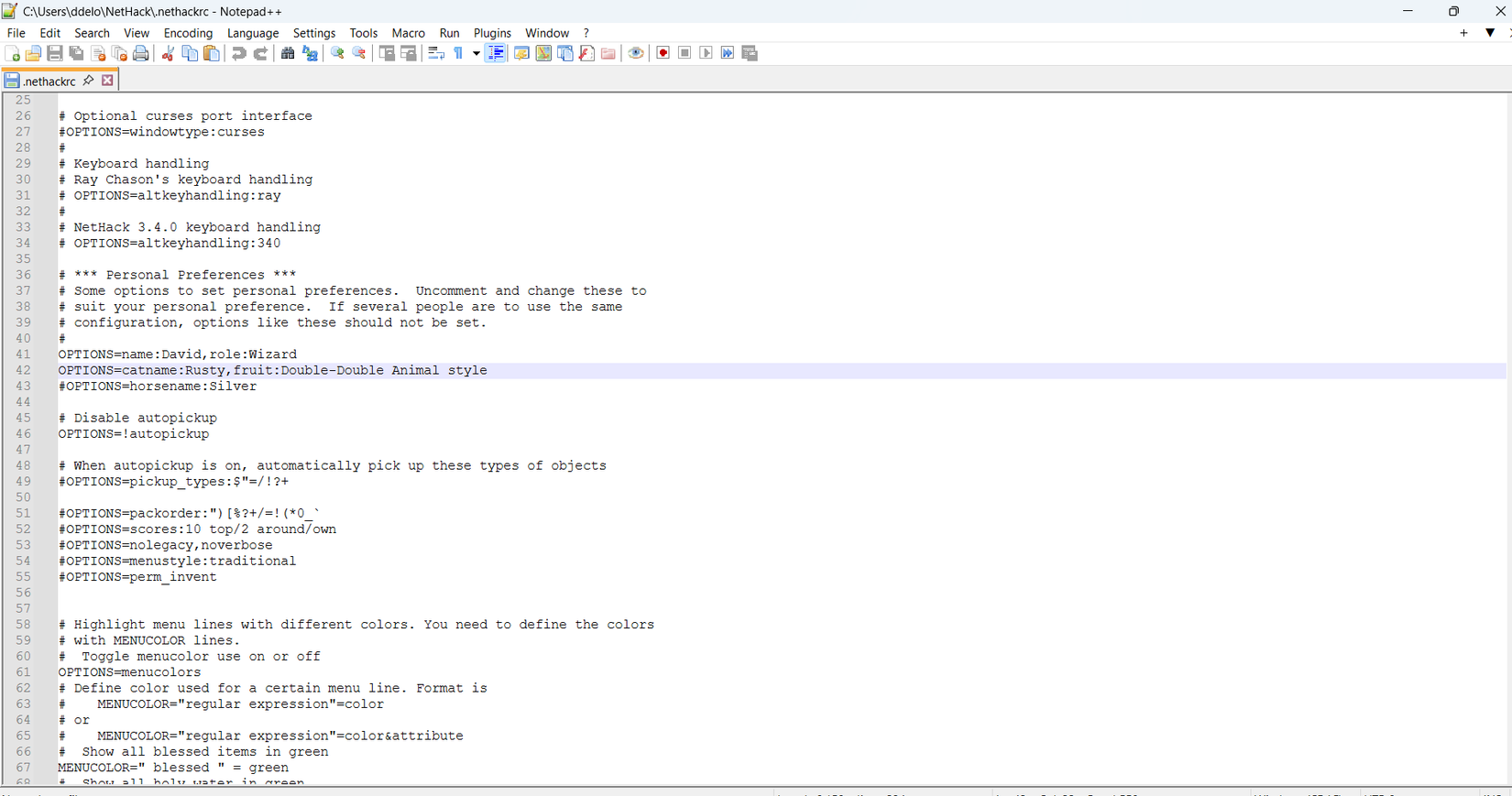Open the Document List icon
This screenshot has width=1512, height=796.
pos(565,53)
